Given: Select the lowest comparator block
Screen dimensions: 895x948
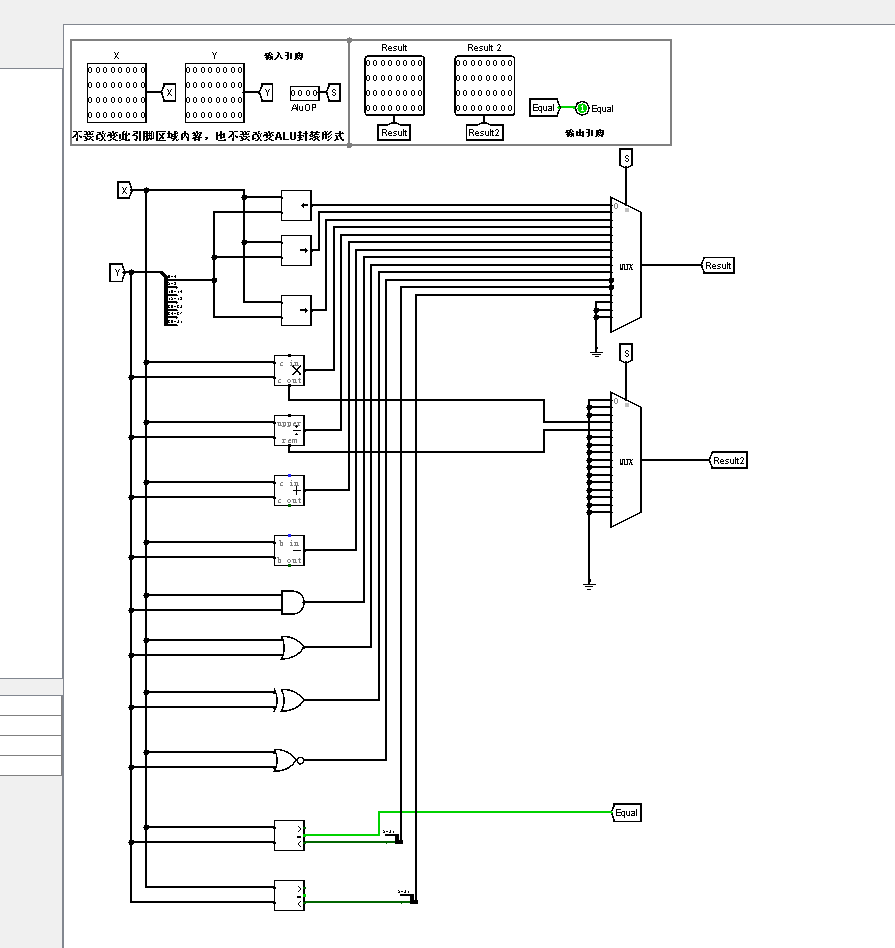Looking at the screenshot, I should (289, 895).
